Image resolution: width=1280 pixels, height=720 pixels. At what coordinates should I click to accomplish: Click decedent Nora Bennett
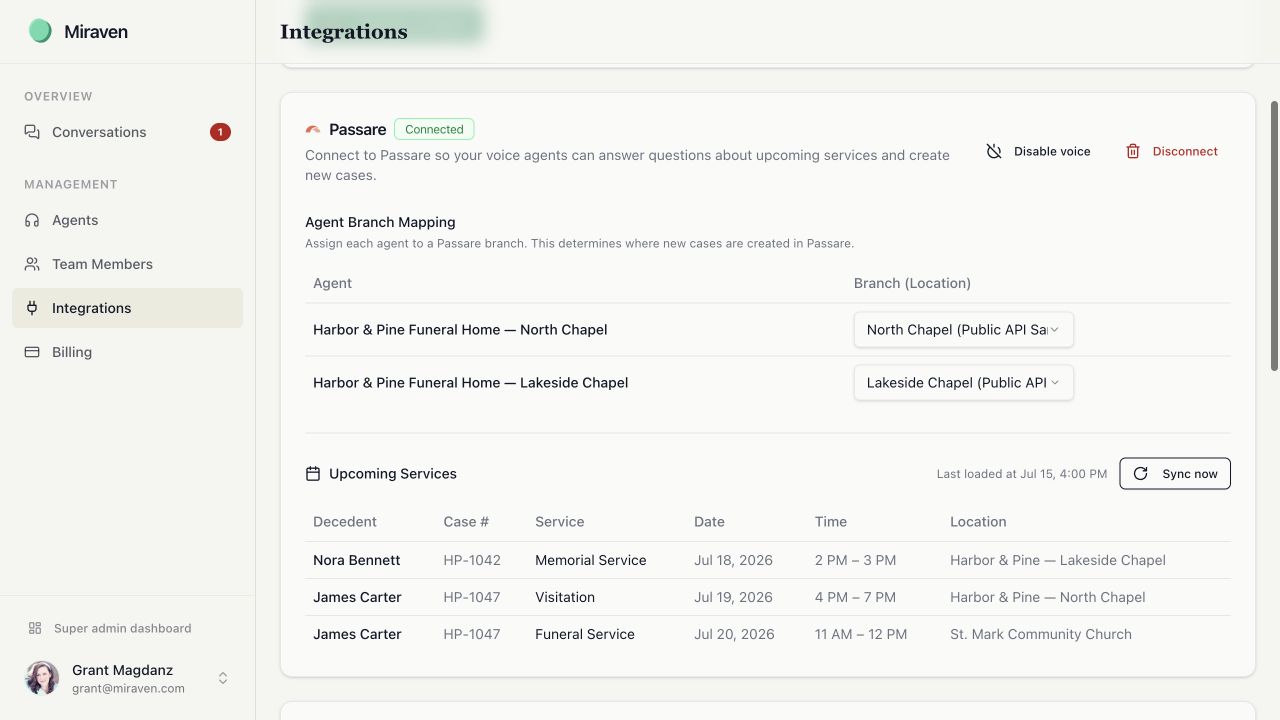pyautogui.click(x=356, y=560)
